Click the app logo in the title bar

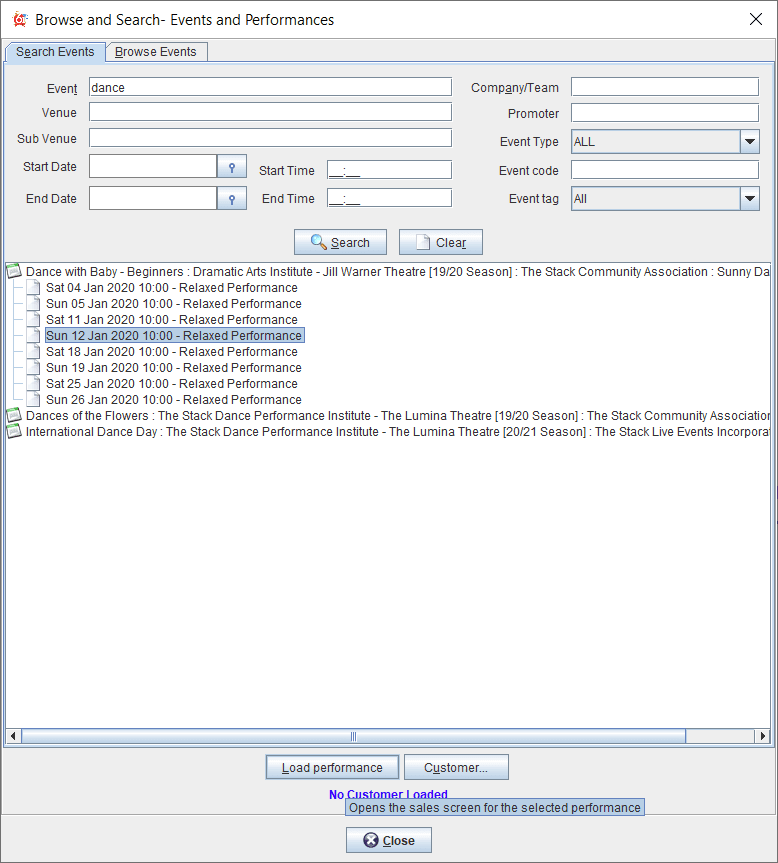[19, 20]
